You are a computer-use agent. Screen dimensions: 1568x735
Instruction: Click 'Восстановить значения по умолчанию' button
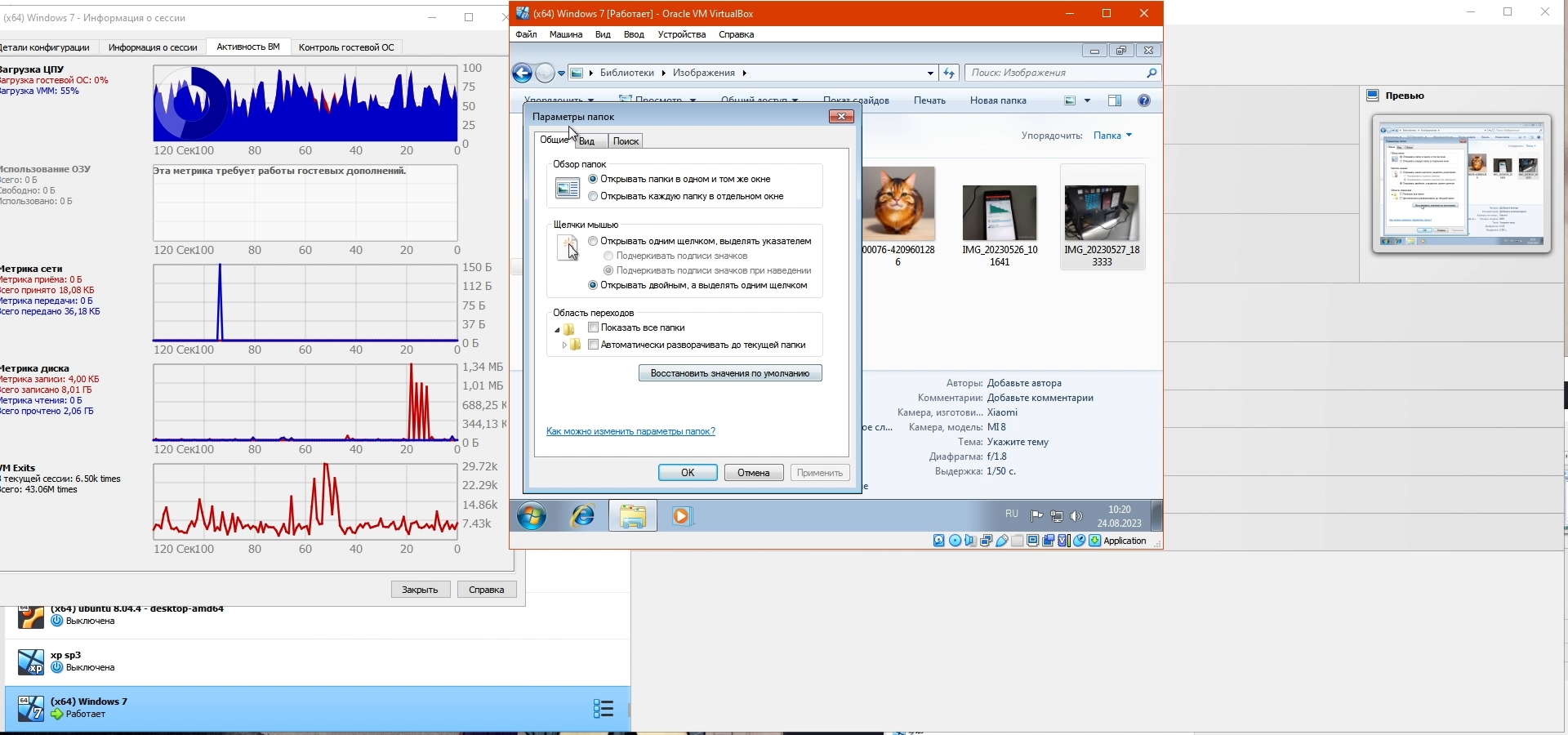tap(730, 373)
